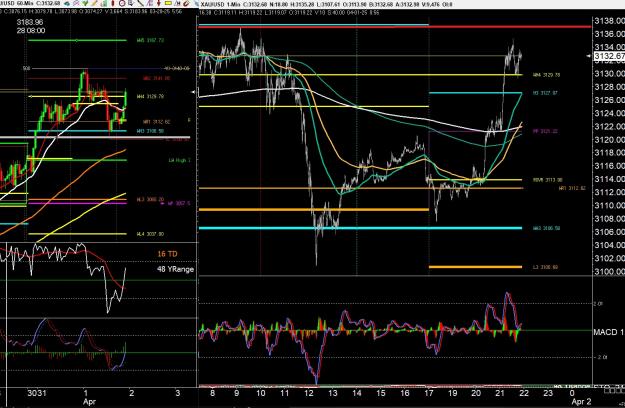Click the cyan 3106 level label in the 60-min chart

pos(150,131)
